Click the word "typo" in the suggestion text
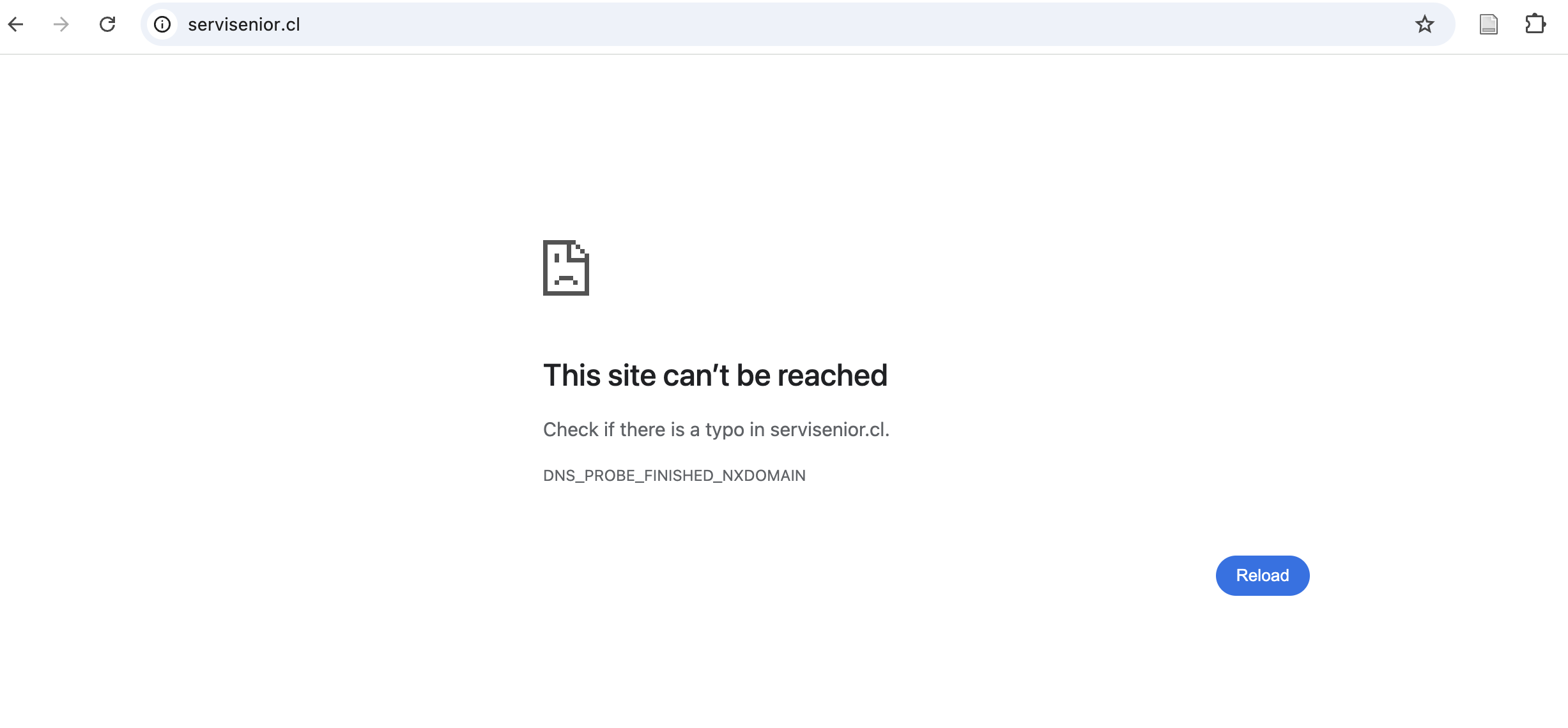 (725, 431)
